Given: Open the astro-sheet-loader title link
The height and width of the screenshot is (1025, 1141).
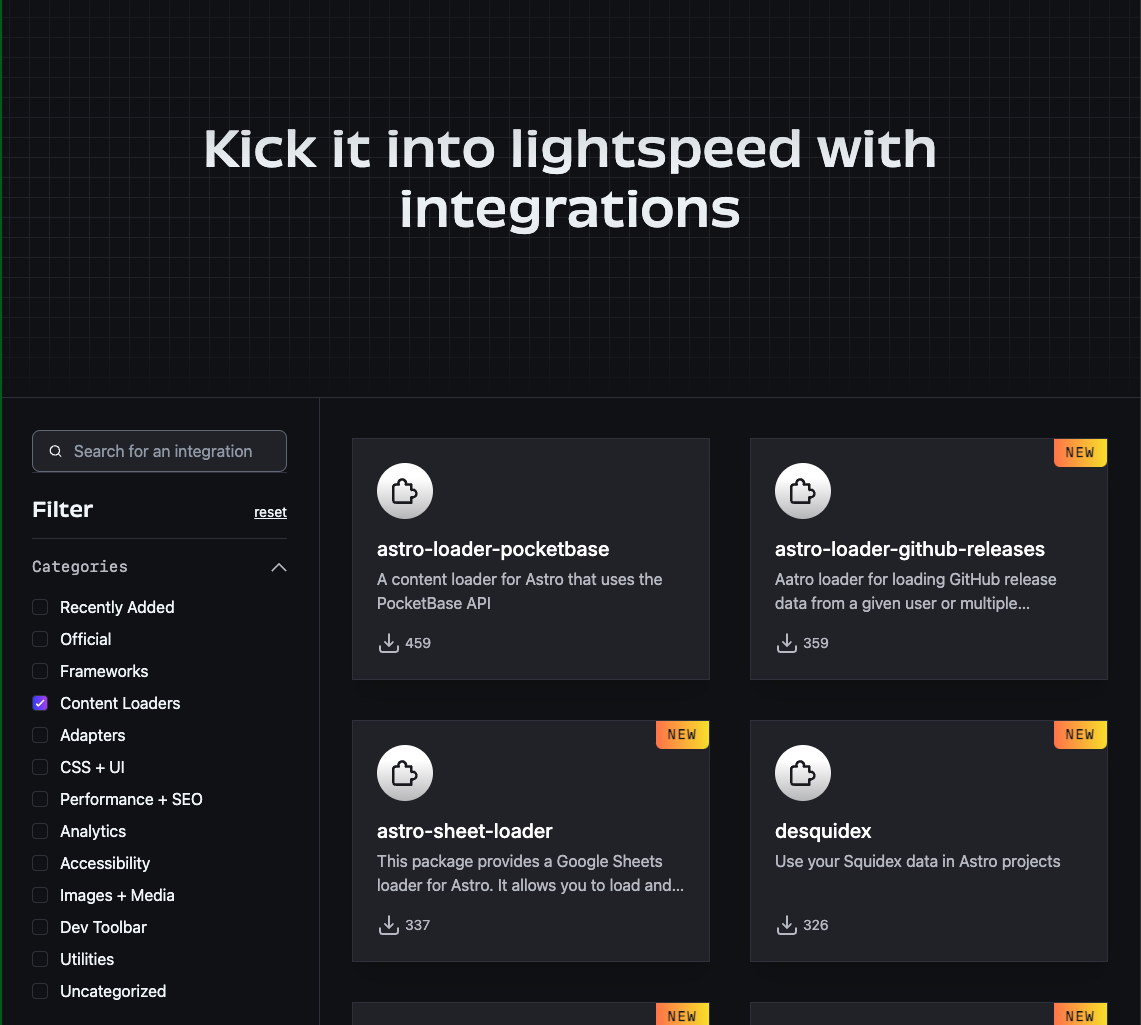Looking at the screenshot, I should (464, 831).
